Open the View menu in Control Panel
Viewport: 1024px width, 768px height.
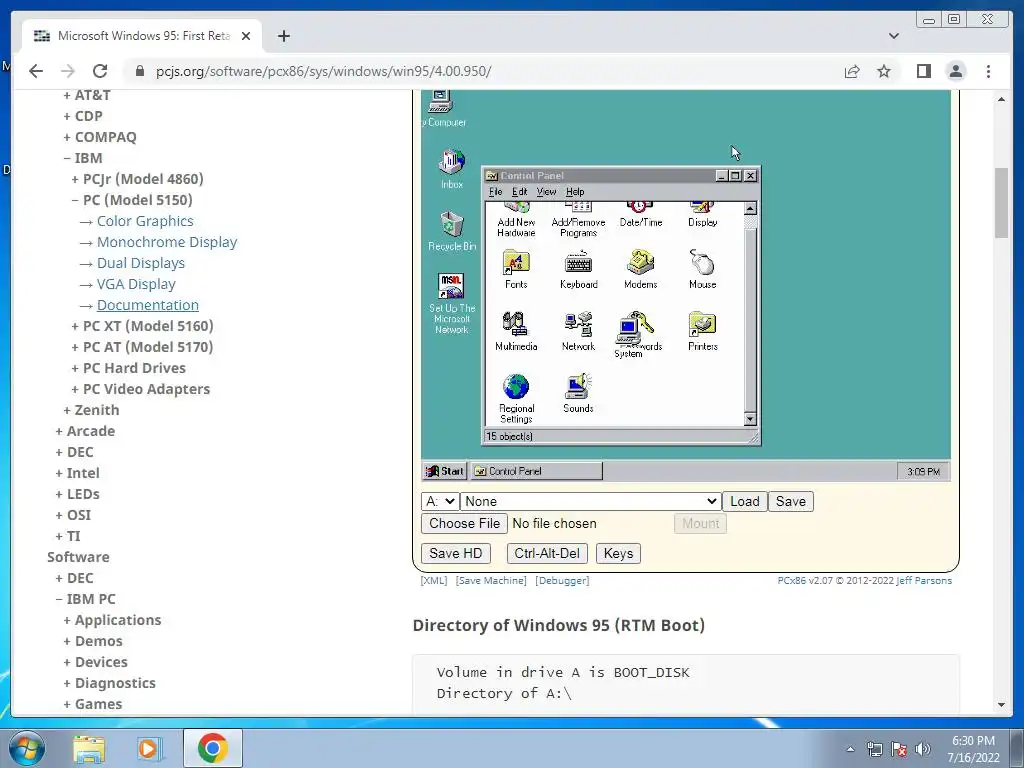pos(546,192)
